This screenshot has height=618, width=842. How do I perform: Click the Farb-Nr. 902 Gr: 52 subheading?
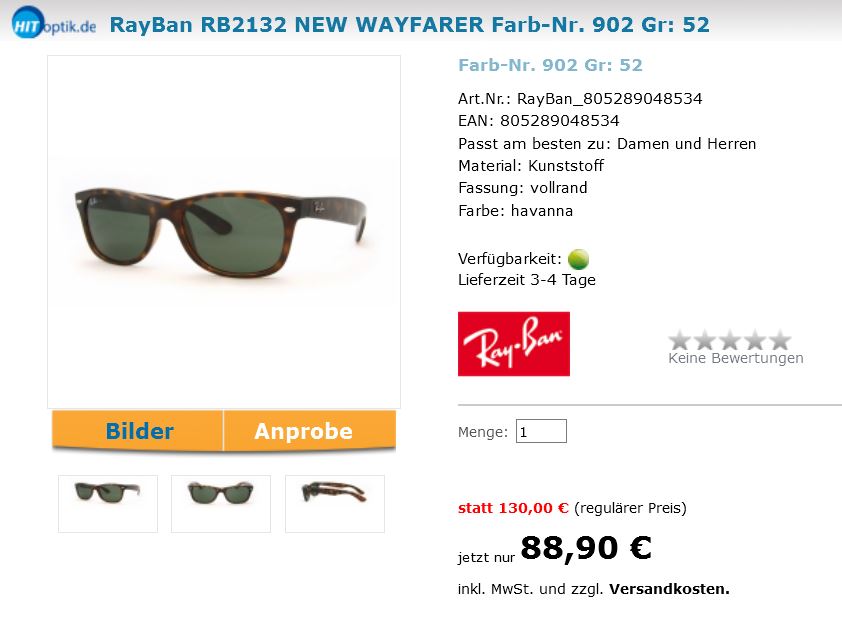550,65
